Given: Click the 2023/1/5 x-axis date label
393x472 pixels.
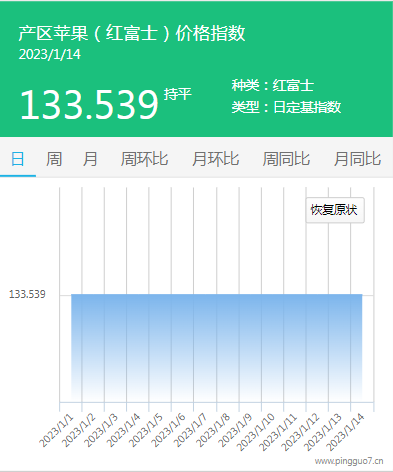Looking at the screenshot, I should (146, 430).
